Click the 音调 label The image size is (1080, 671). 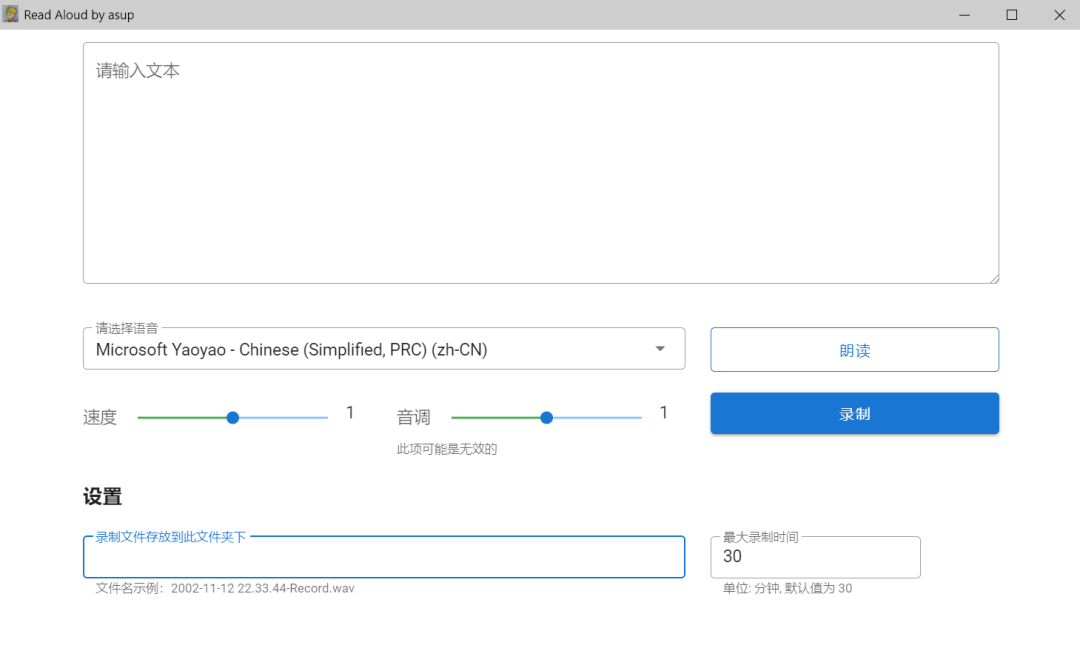(413, 417)
